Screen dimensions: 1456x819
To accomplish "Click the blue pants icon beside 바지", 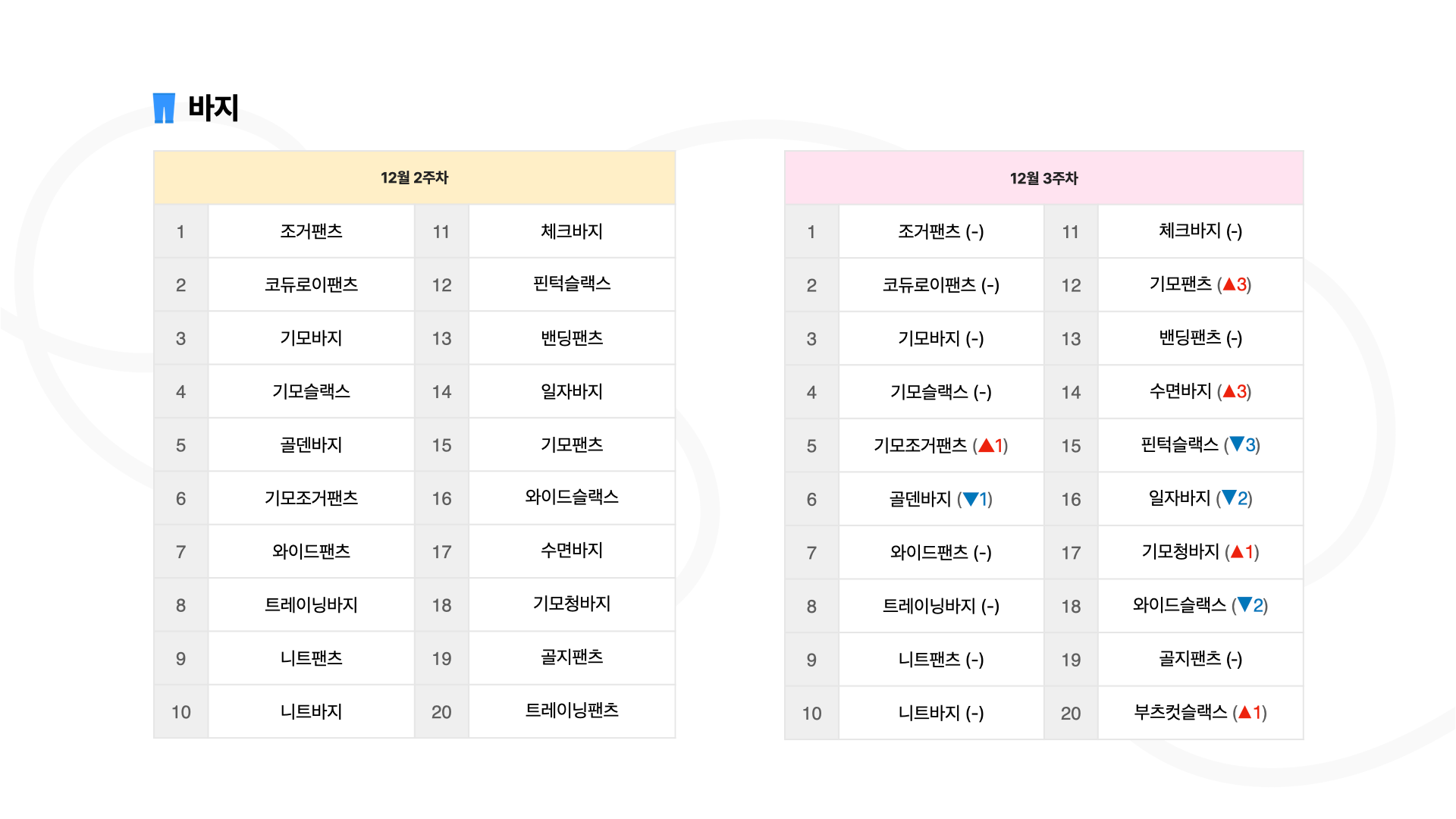I will point(164,108).
